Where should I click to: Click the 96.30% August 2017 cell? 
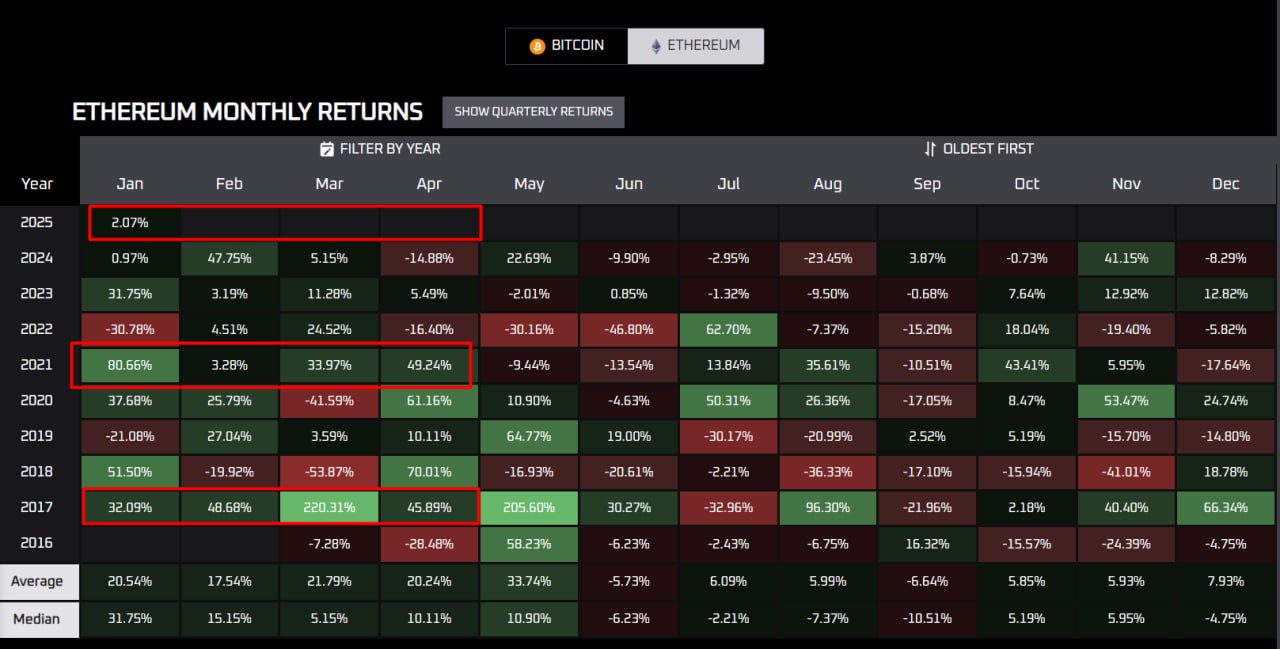coord(828,507)
